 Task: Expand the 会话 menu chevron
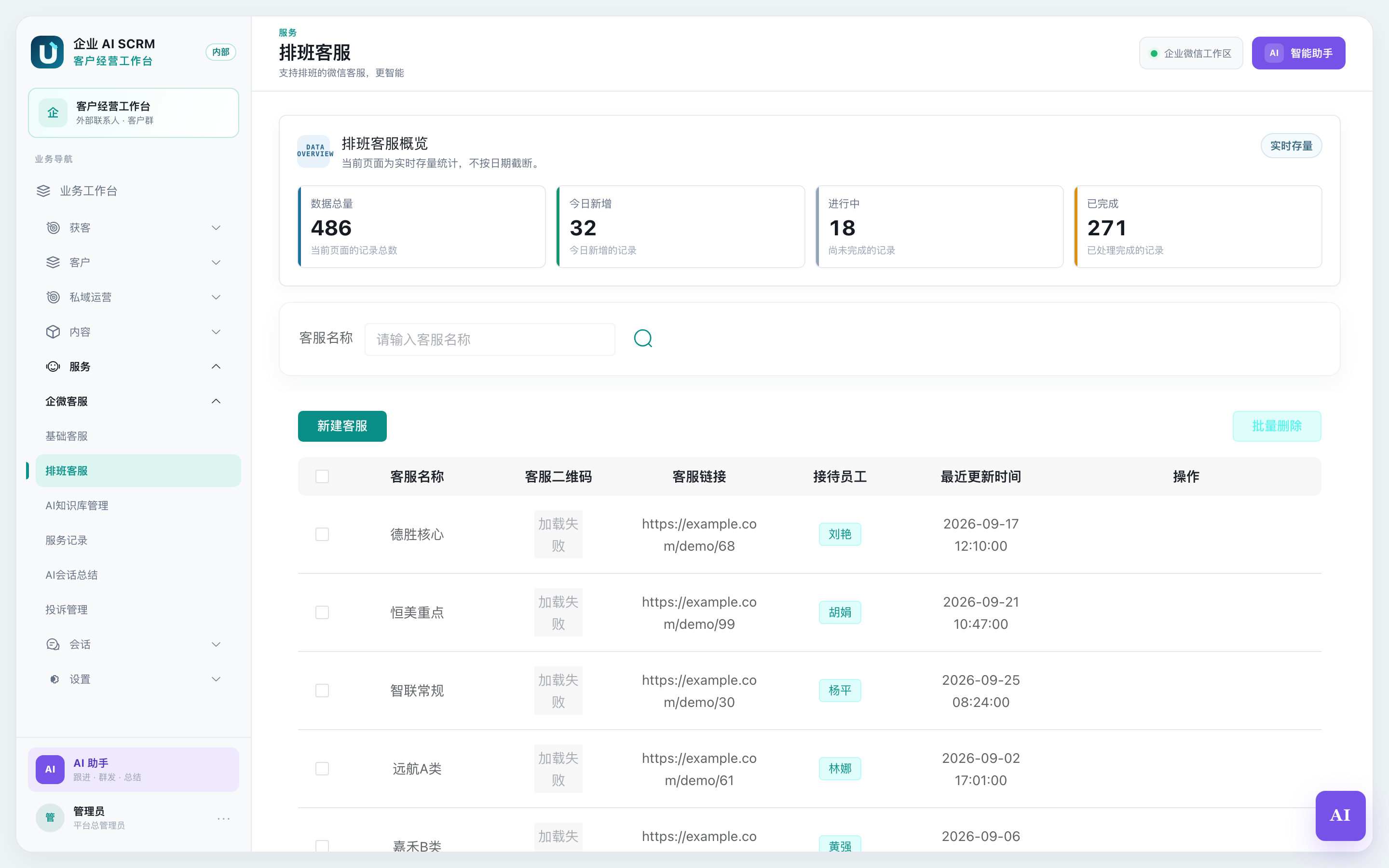coord(216,644)
